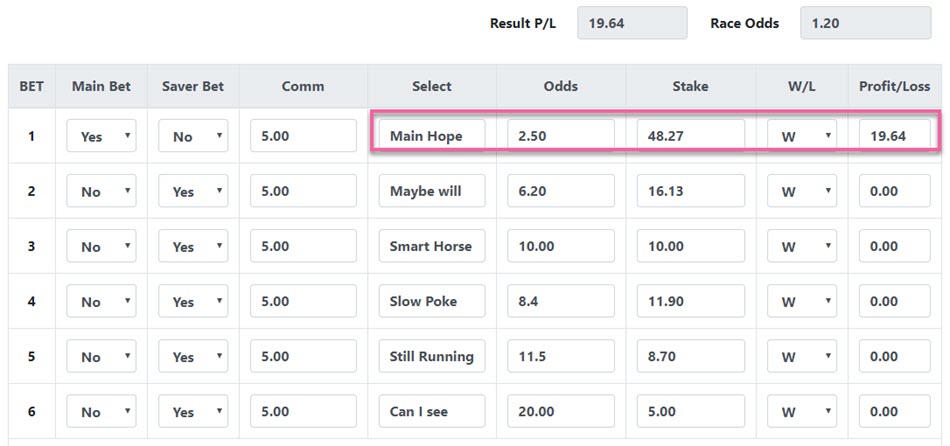
Task: Click the odds field showing 6.20
Action: pos(561,191)
